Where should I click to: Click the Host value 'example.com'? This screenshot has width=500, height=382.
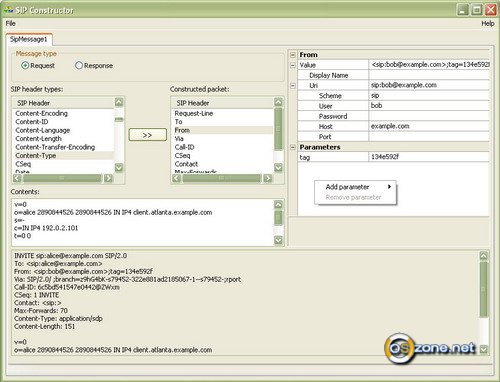(x=429, y=126)
